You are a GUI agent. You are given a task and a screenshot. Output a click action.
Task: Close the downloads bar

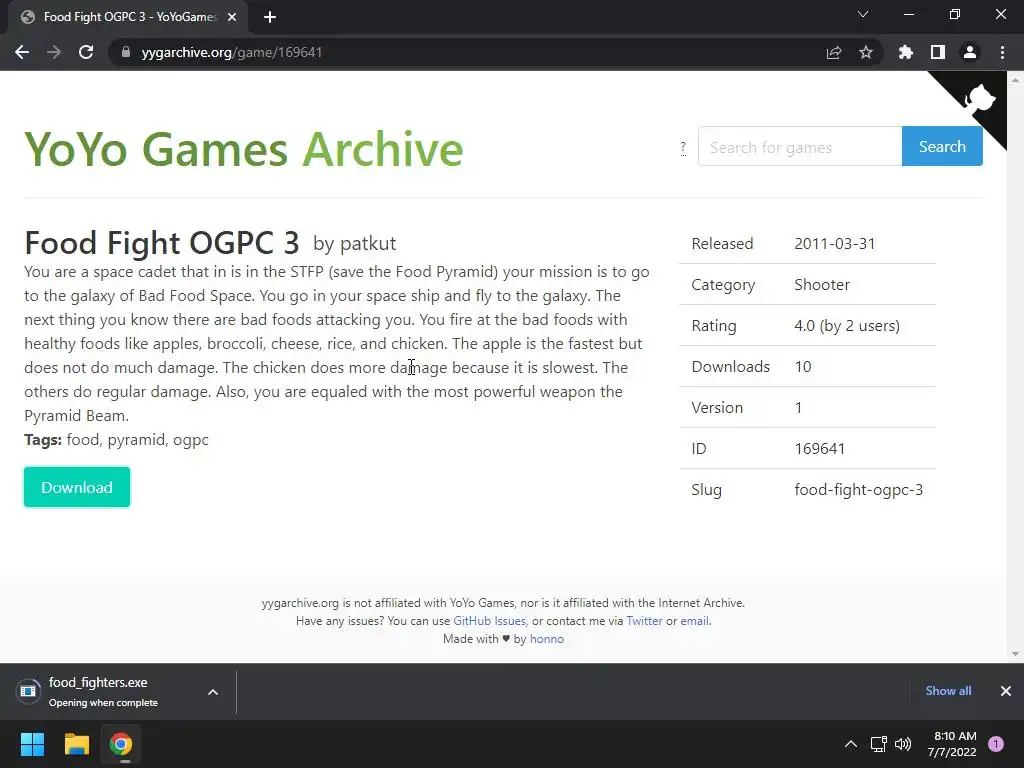[1006, 691]
